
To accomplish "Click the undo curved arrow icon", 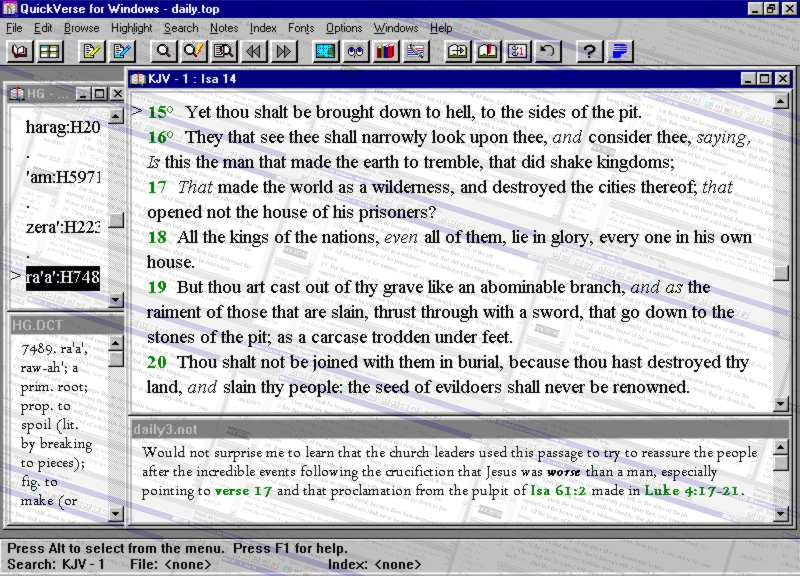I will coord(548,52).
